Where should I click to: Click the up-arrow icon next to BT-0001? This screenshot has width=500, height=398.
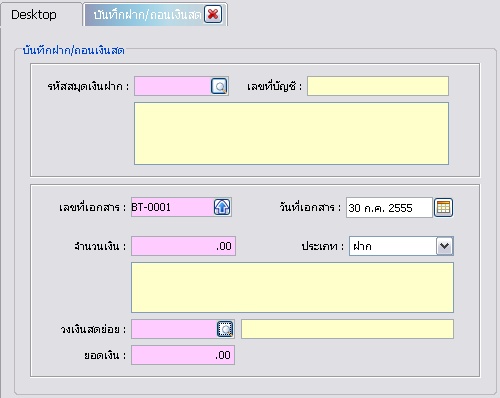[x=222, y=207]
